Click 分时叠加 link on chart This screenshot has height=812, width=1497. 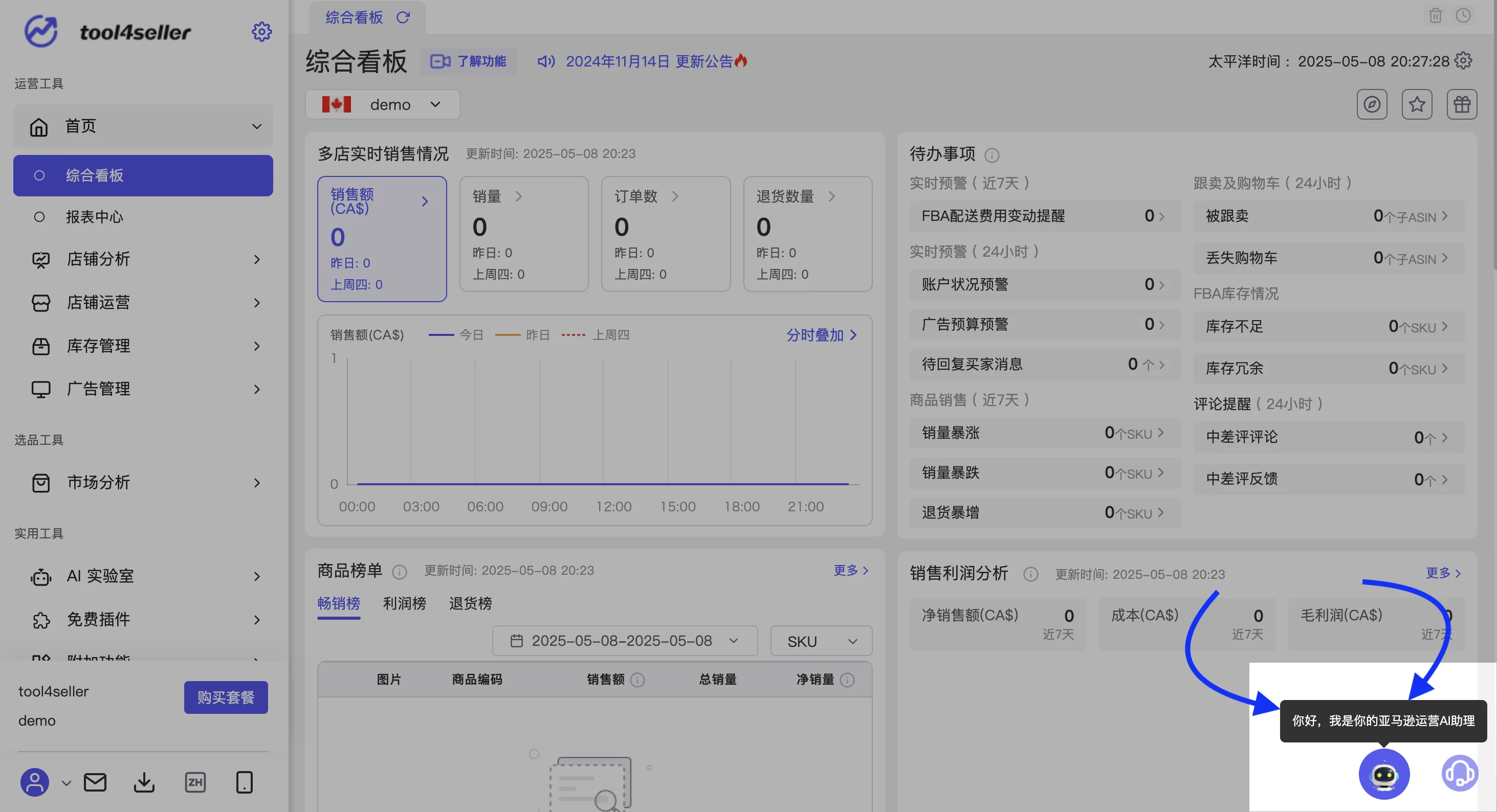822,335
